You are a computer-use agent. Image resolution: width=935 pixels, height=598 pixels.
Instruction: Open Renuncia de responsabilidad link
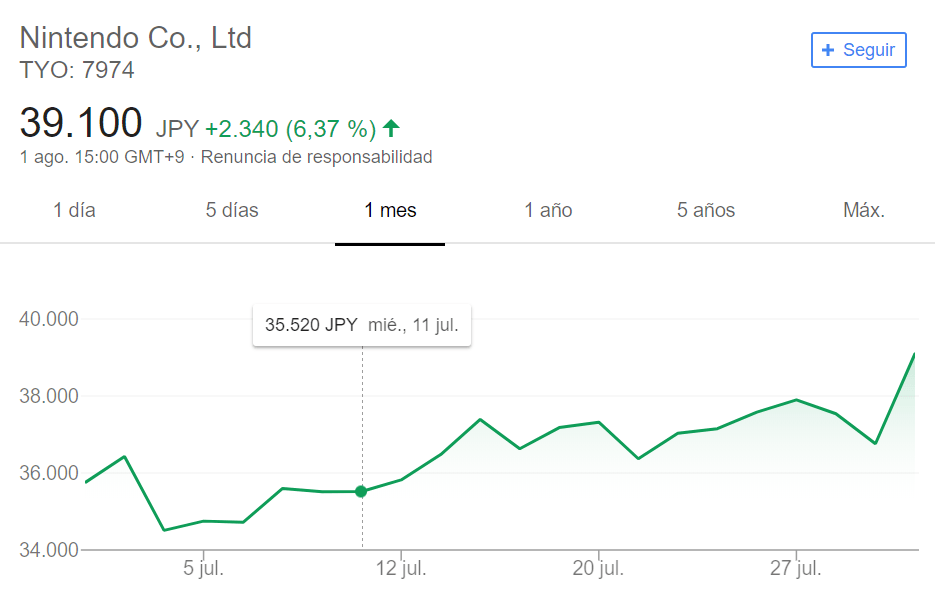tap(317, 157)
